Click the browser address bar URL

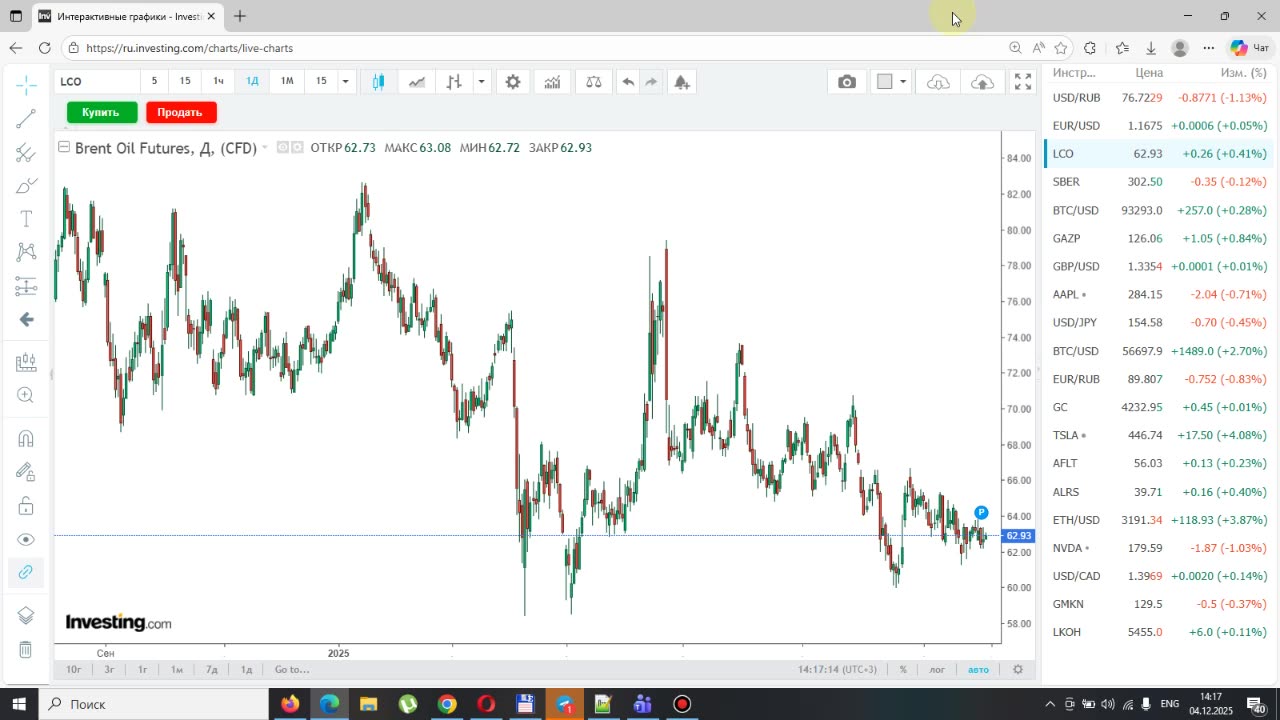[190, 48]
